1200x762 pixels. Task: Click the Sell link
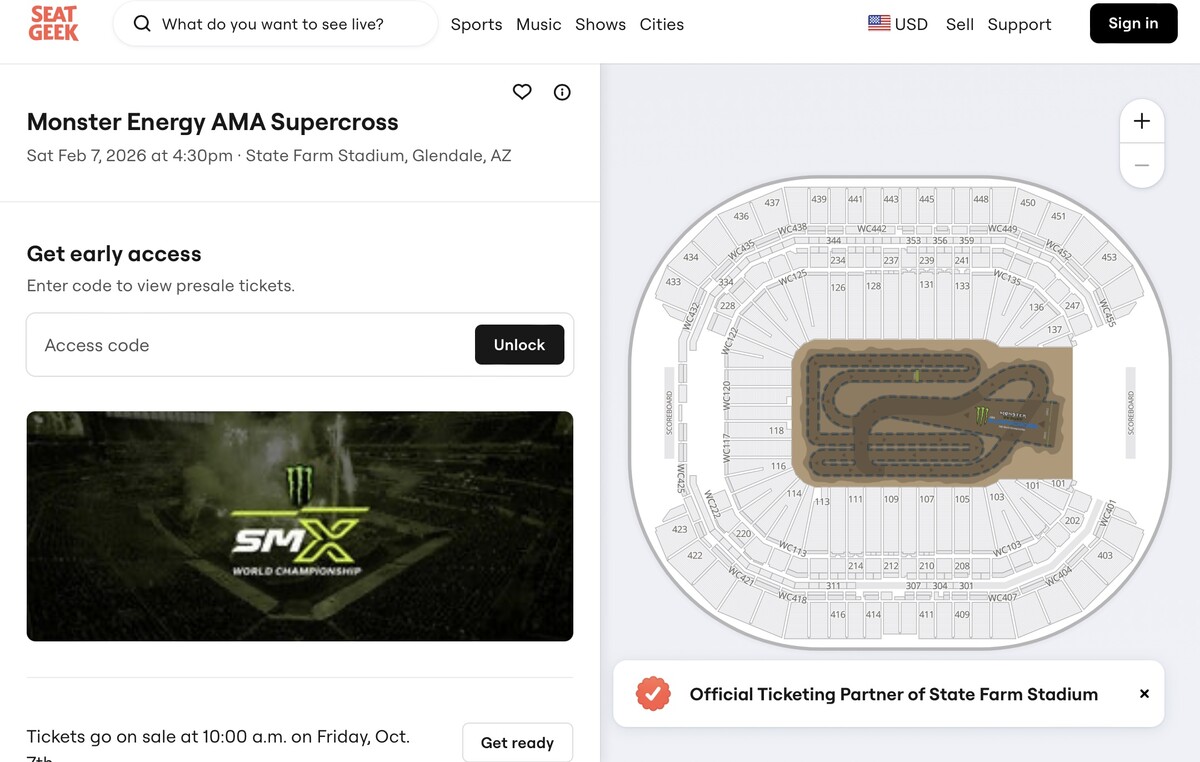click(x=959, y=24)
